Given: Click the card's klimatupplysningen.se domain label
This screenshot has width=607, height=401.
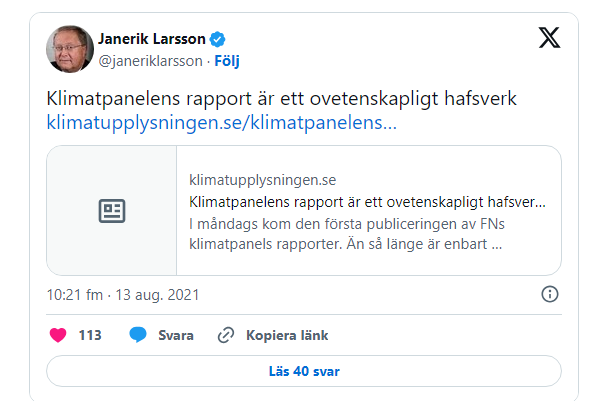Looking at the screenshot, I should [x=261, y=179].
